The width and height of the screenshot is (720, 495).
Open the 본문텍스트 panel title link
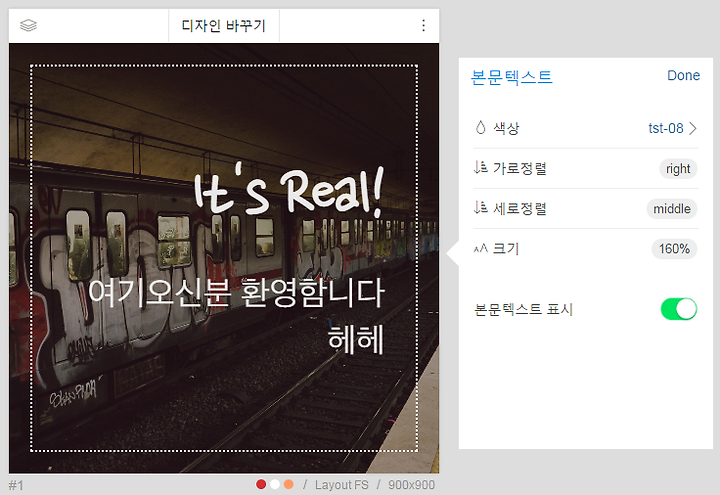[512, 77]
